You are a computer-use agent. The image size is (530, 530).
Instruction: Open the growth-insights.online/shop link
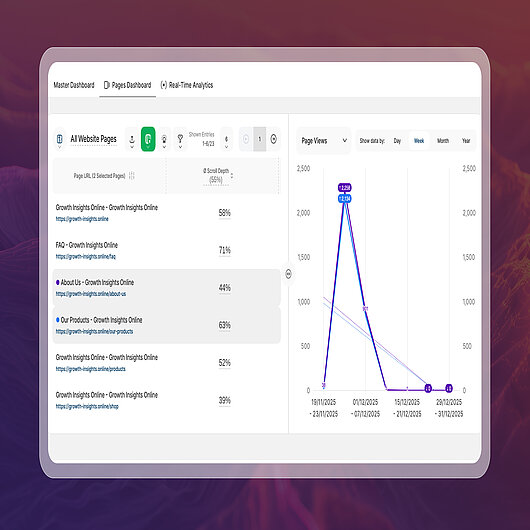coord(87,407)
